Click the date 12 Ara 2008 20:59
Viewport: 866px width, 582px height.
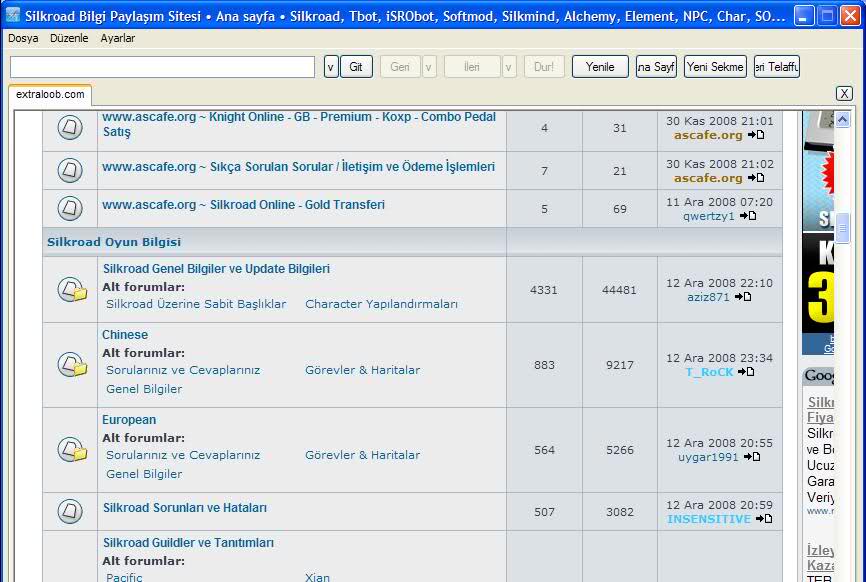(x=719, y=505)
